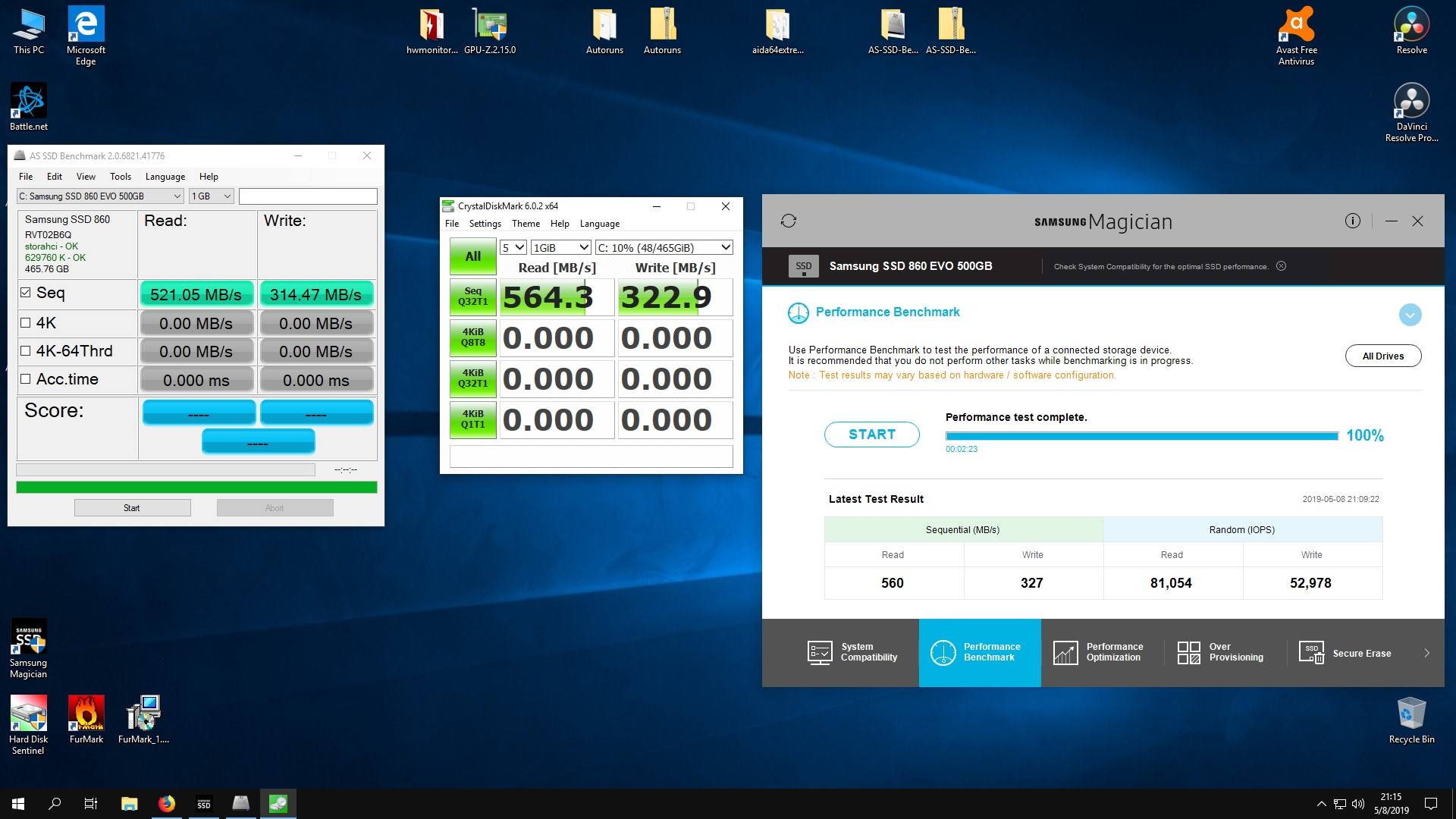Run All tests in CrystalDiskMark
1456x819 pixels.
click(x=472, y=256)
